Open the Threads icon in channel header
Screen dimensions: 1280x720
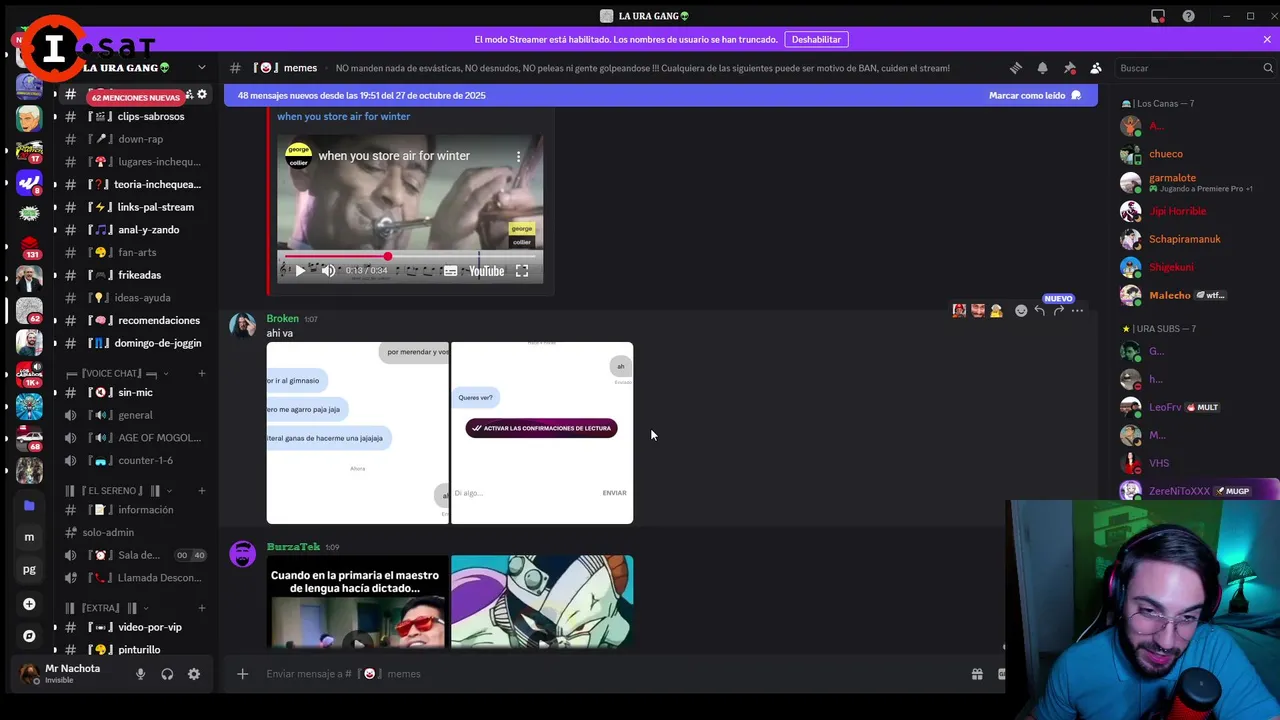click(x=1016, y=68)
